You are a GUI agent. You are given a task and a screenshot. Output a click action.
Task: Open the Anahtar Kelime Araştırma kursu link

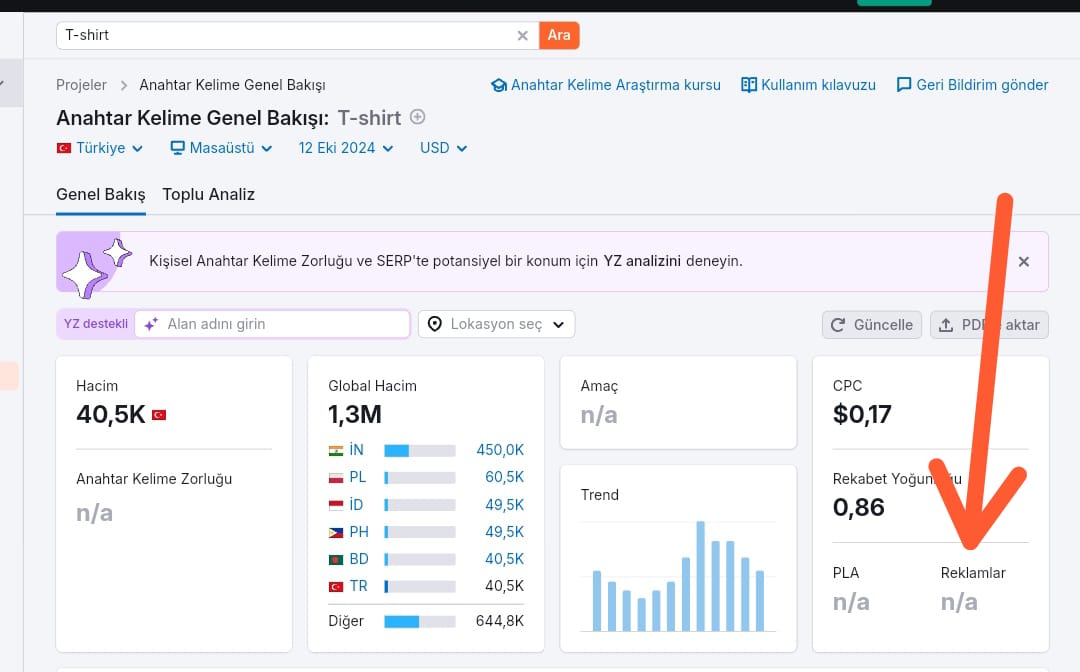[605, 85]
